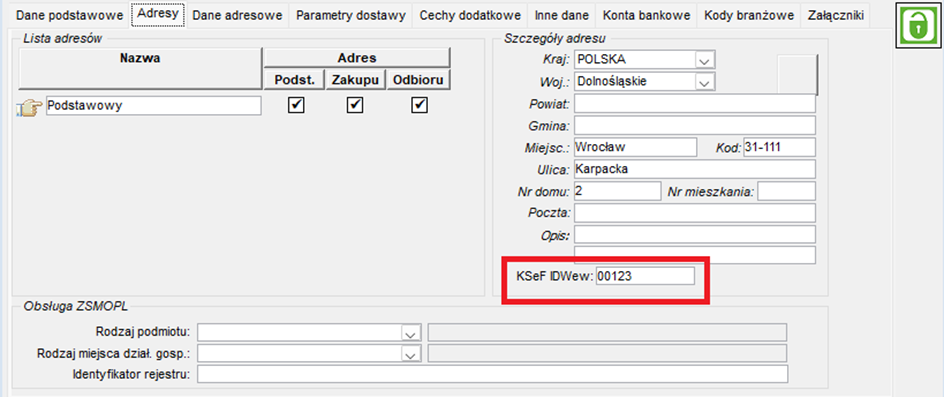Select the Adresy tab
944x397 pixels.
pos(158,14)
